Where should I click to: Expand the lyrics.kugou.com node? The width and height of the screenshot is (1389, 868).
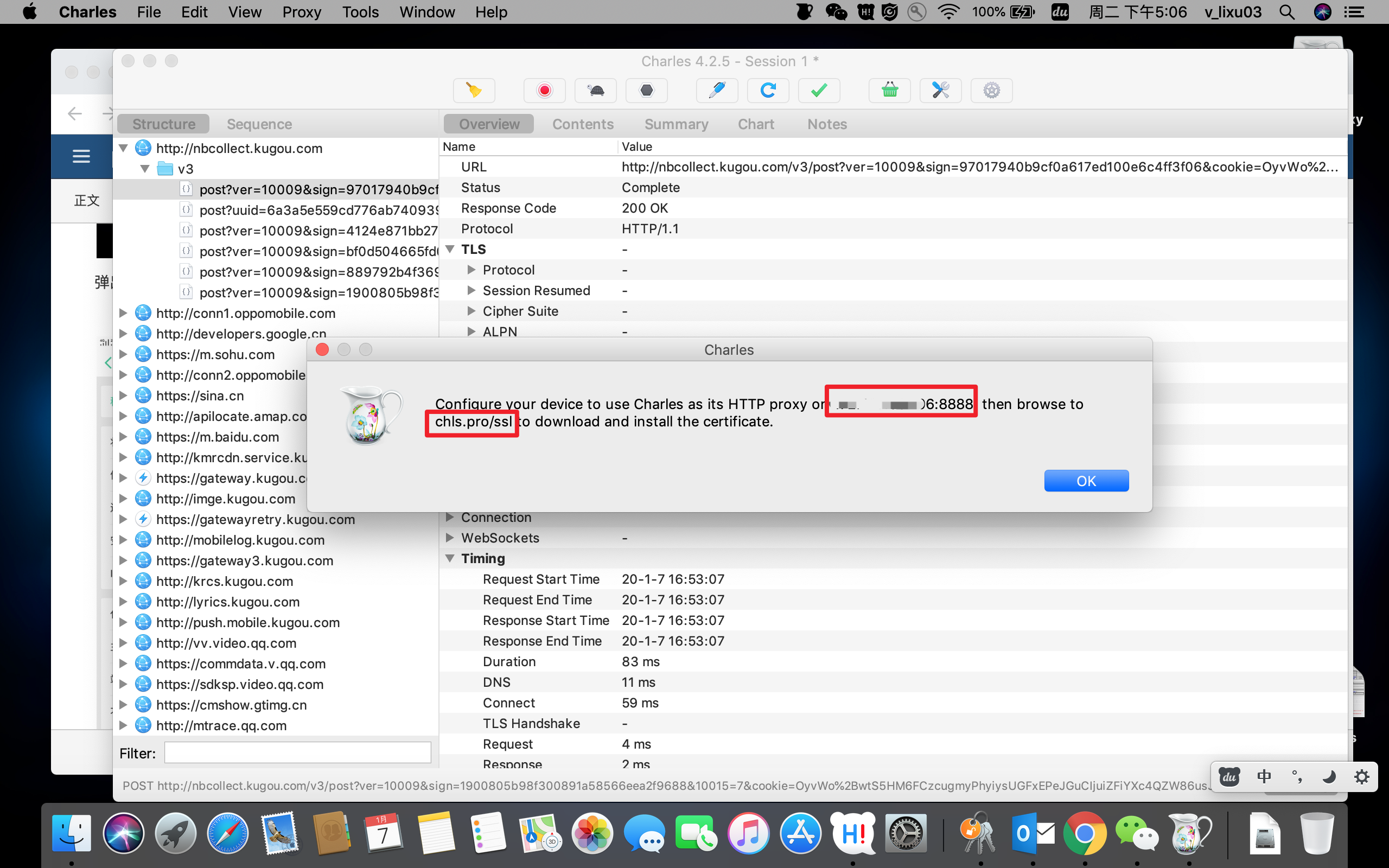[123, 602]
